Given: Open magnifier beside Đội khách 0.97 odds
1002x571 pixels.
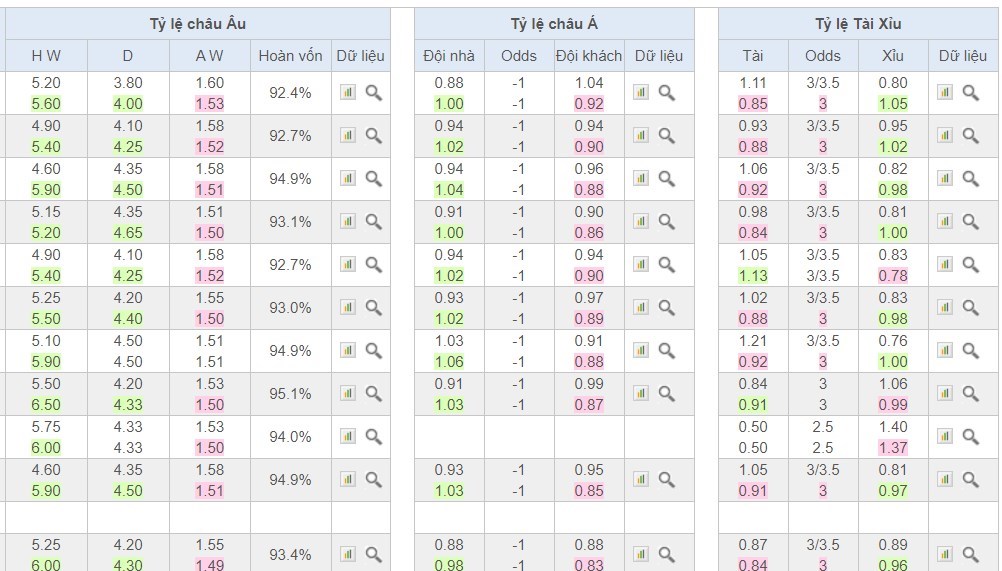Looking at the screenshot, I should pos(667,308).
